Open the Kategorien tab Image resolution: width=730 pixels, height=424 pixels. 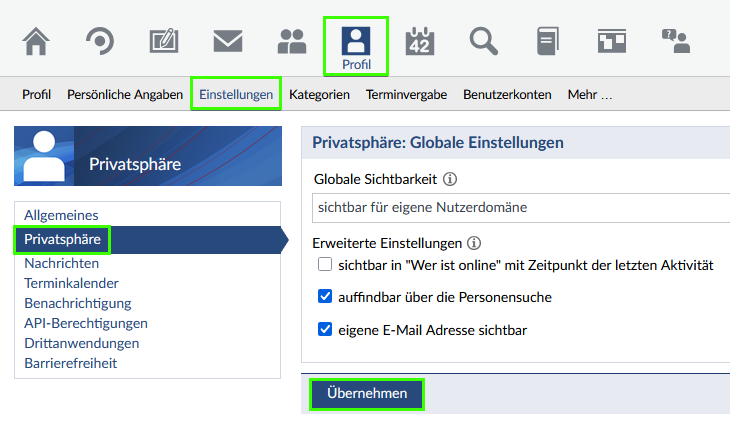pyautogui.click(x=319, y=95)
